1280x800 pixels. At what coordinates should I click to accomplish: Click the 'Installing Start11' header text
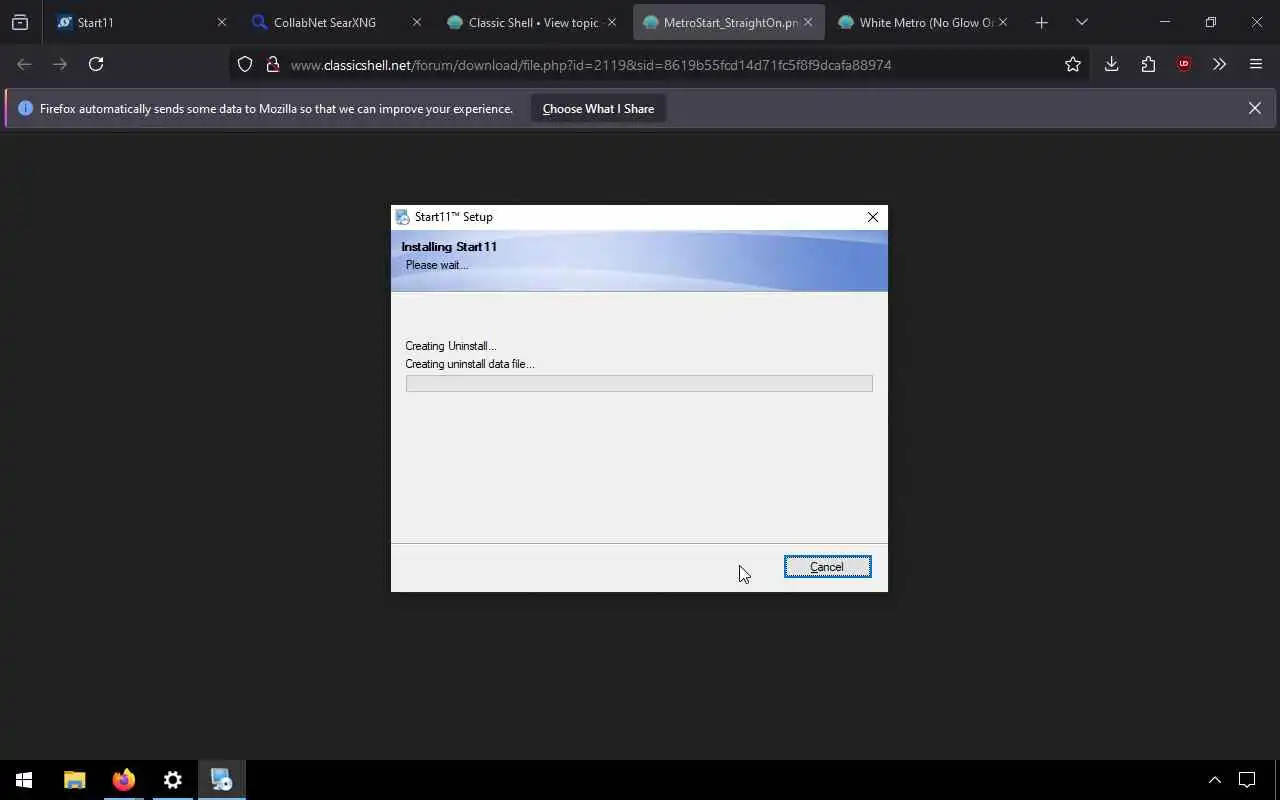(449, 247)
